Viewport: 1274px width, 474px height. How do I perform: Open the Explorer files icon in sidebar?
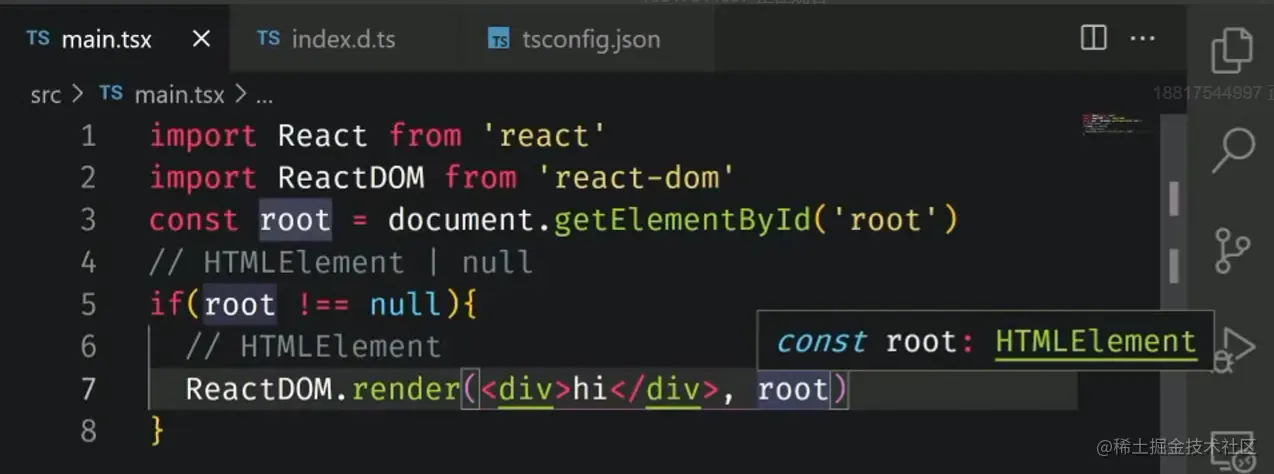pos(1232,51)
